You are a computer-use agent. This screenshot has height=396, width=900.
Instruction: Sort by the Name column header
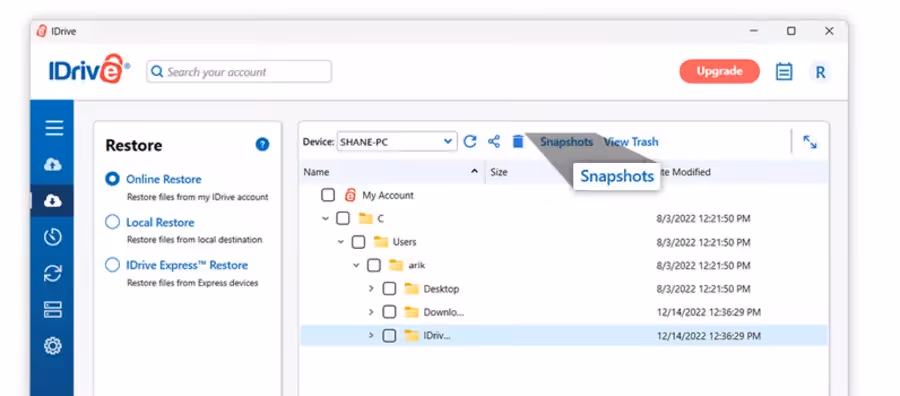tap(393, 172)
